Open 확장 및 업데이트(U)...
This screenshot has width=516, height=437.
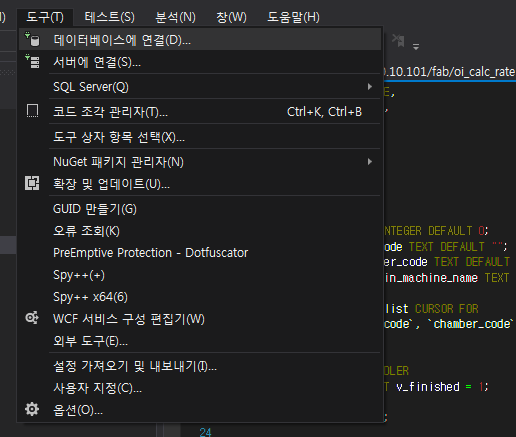click(200, 184)
